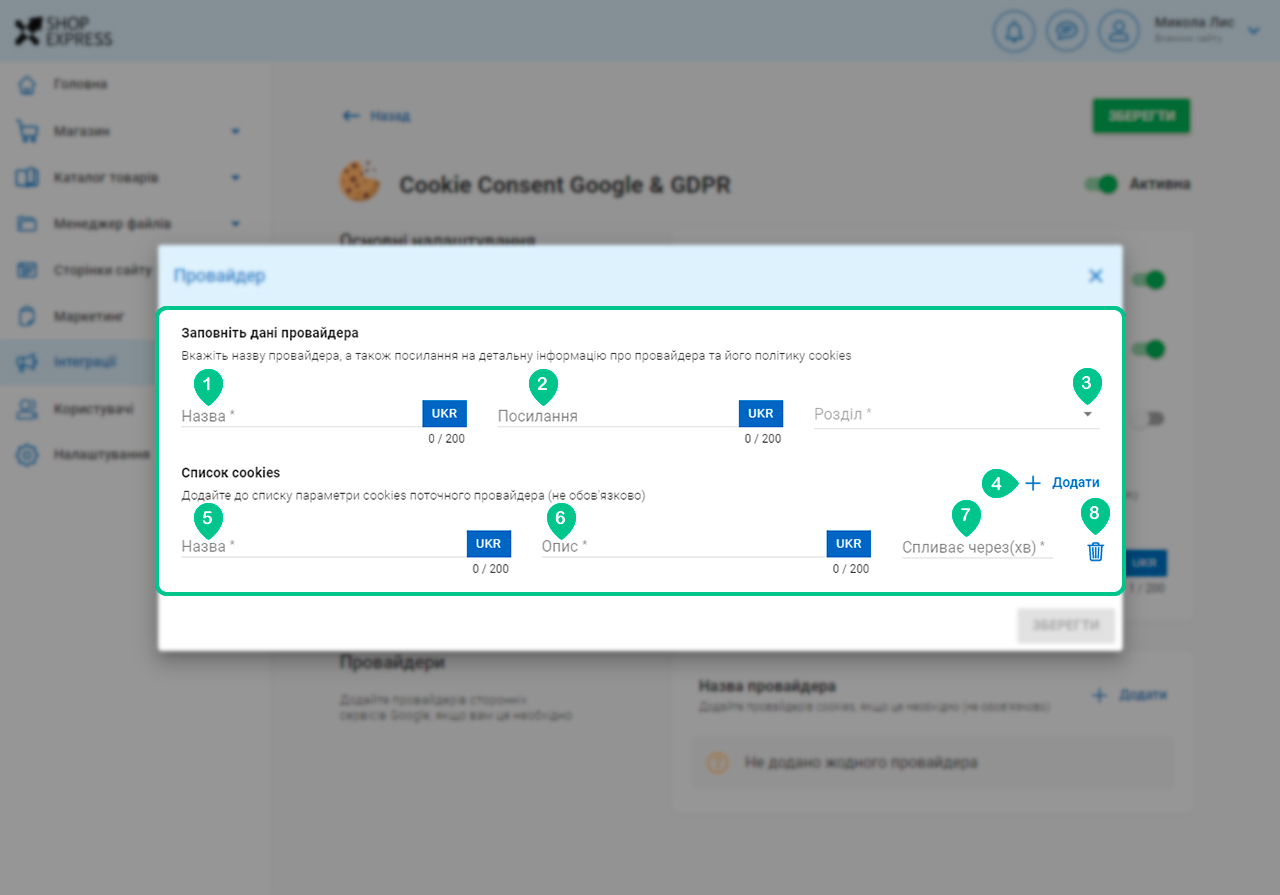Click the green ЗБЕРЕГТИ button on the page
The height and width of the screenshot is (895, 1280).
coord(1141,116)
